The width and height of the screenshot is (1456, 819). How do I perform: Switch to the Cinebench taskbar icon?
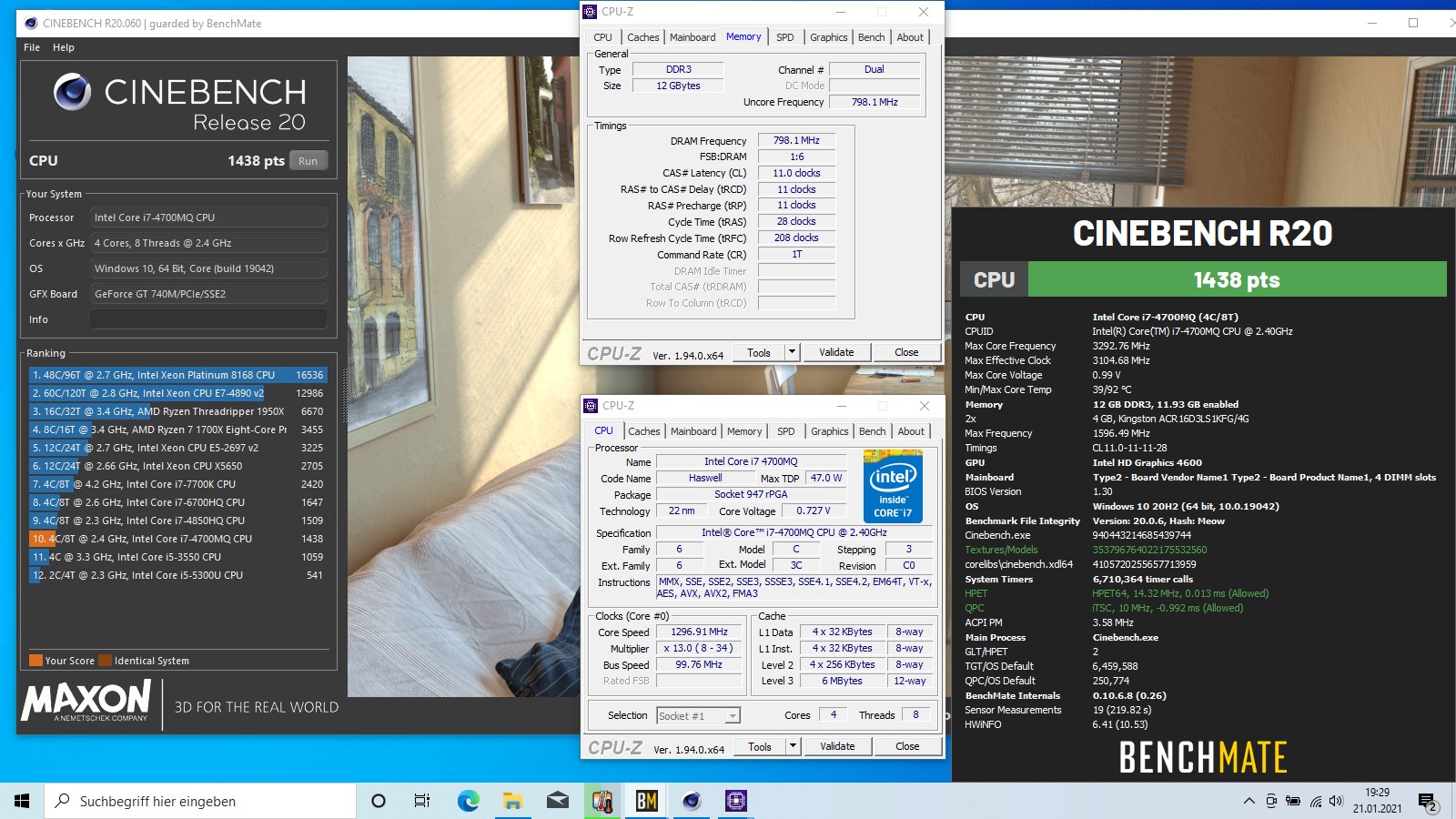[x=692, y=801]
